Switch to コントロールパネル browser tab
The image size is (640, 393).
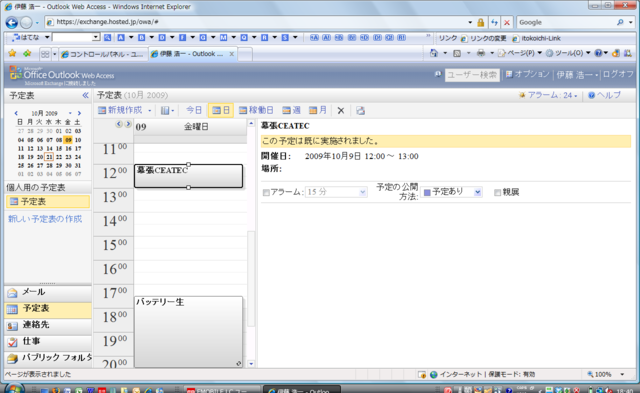pyautogui.click(x=103, y=54)
